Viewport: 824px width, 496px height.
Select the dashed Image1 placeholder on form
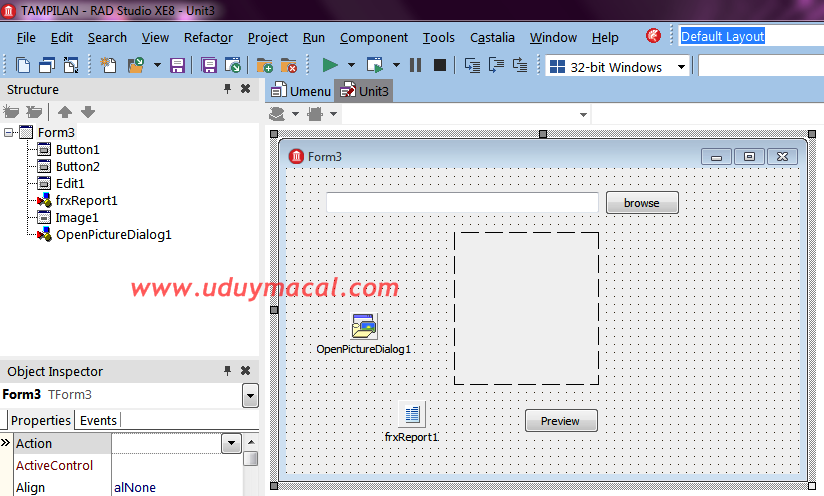(526, 308)
